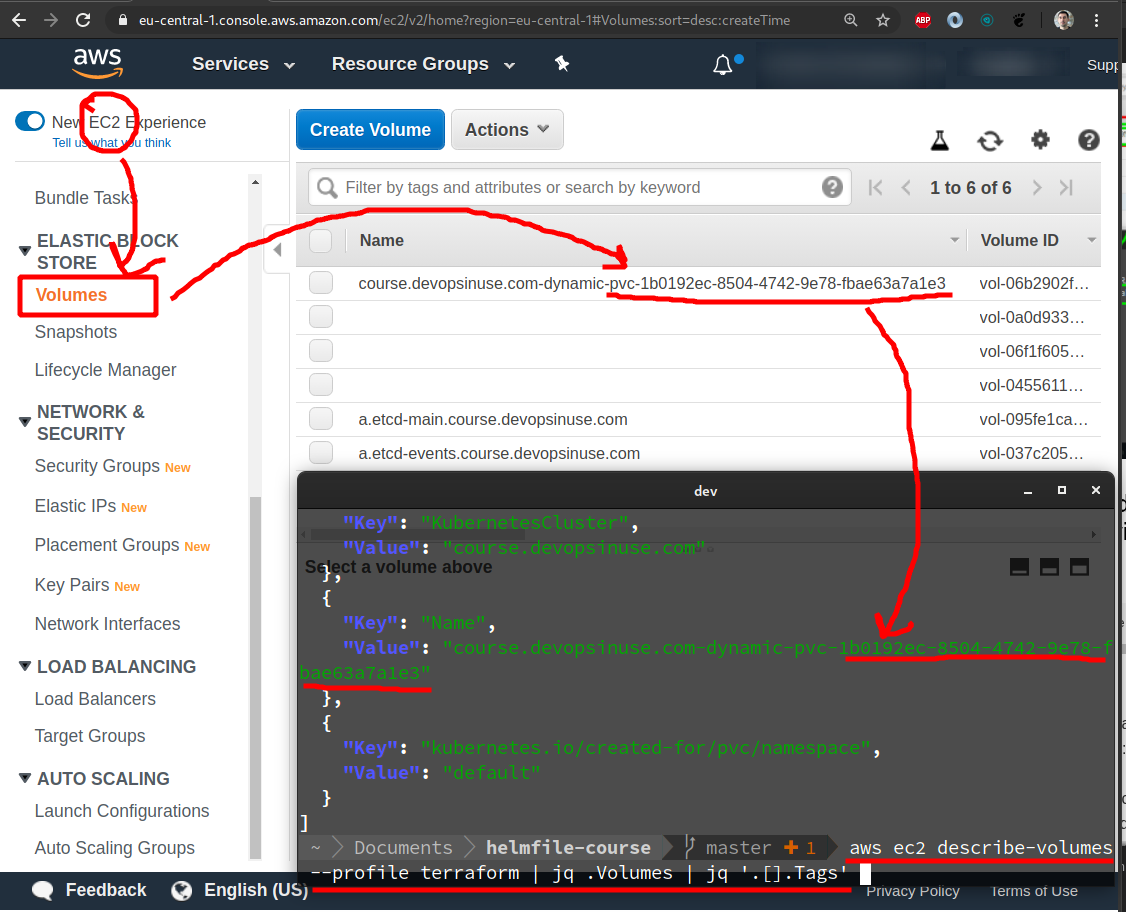Click the Feedback button text
The height and width of the screenshot is (912, 1126).
(x=106, y=890)
